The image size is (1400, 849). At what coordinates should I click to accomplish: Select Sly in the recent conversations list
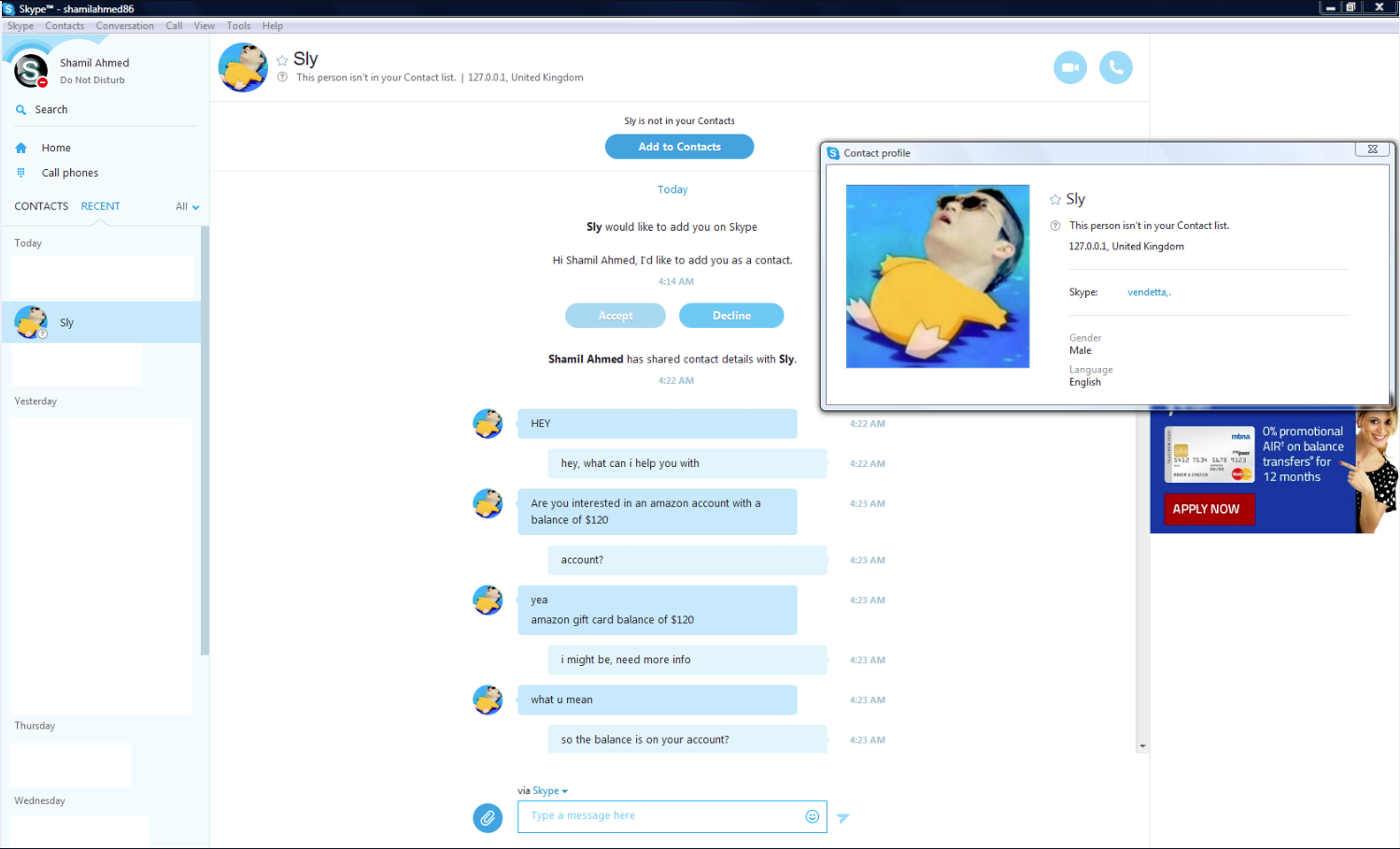click(x=101, y=322)
